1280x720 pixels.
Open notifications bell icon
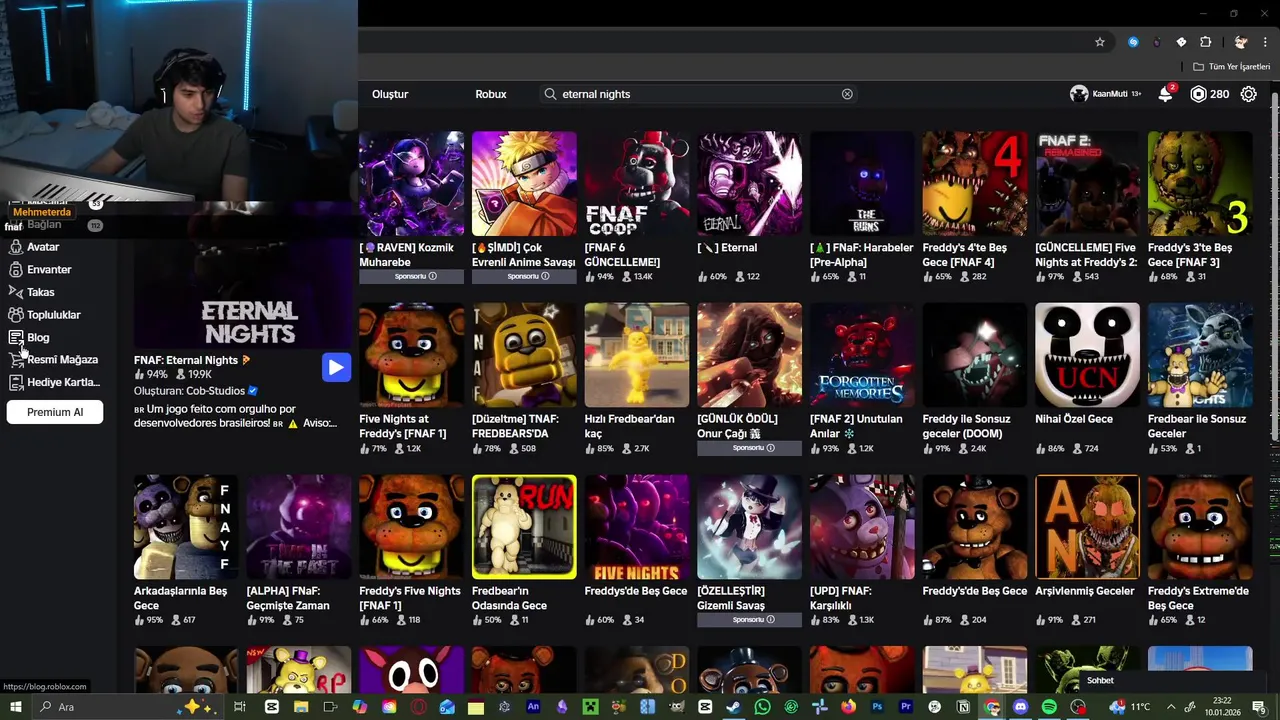point(1165,94)
